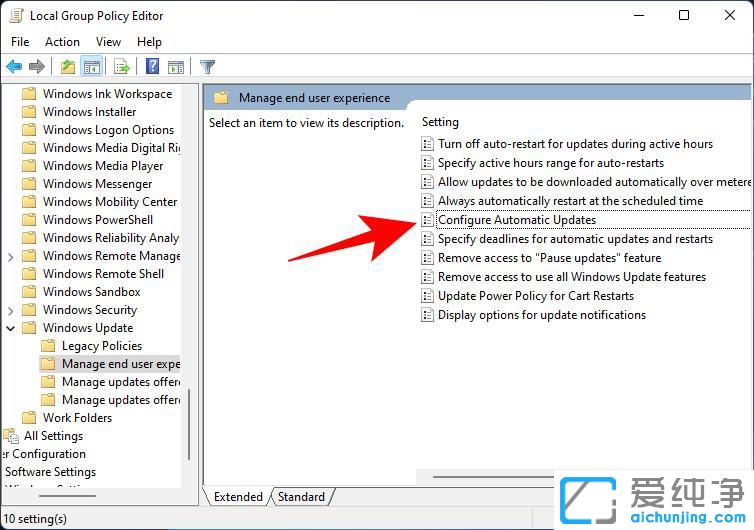Select Configure Automatic Updates setting
Viewport: 754px width, 530px height.
(517, 220)
